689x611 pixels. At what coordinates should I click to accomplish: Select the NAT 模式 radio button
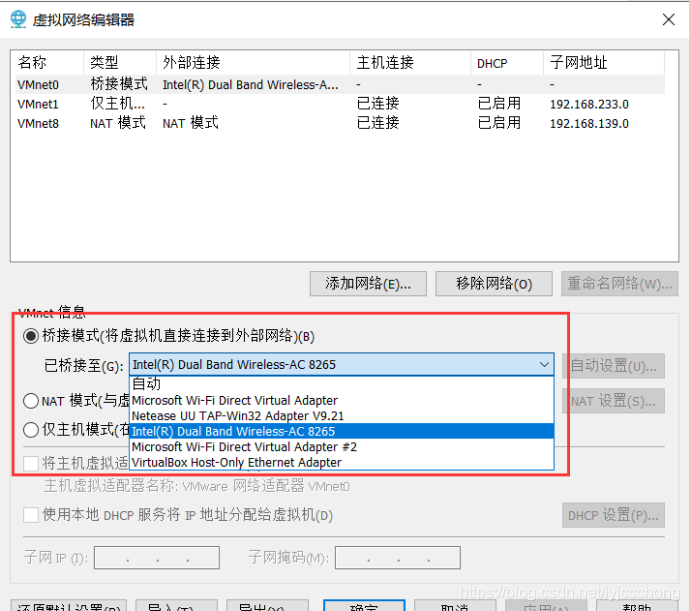click(31, 401)
